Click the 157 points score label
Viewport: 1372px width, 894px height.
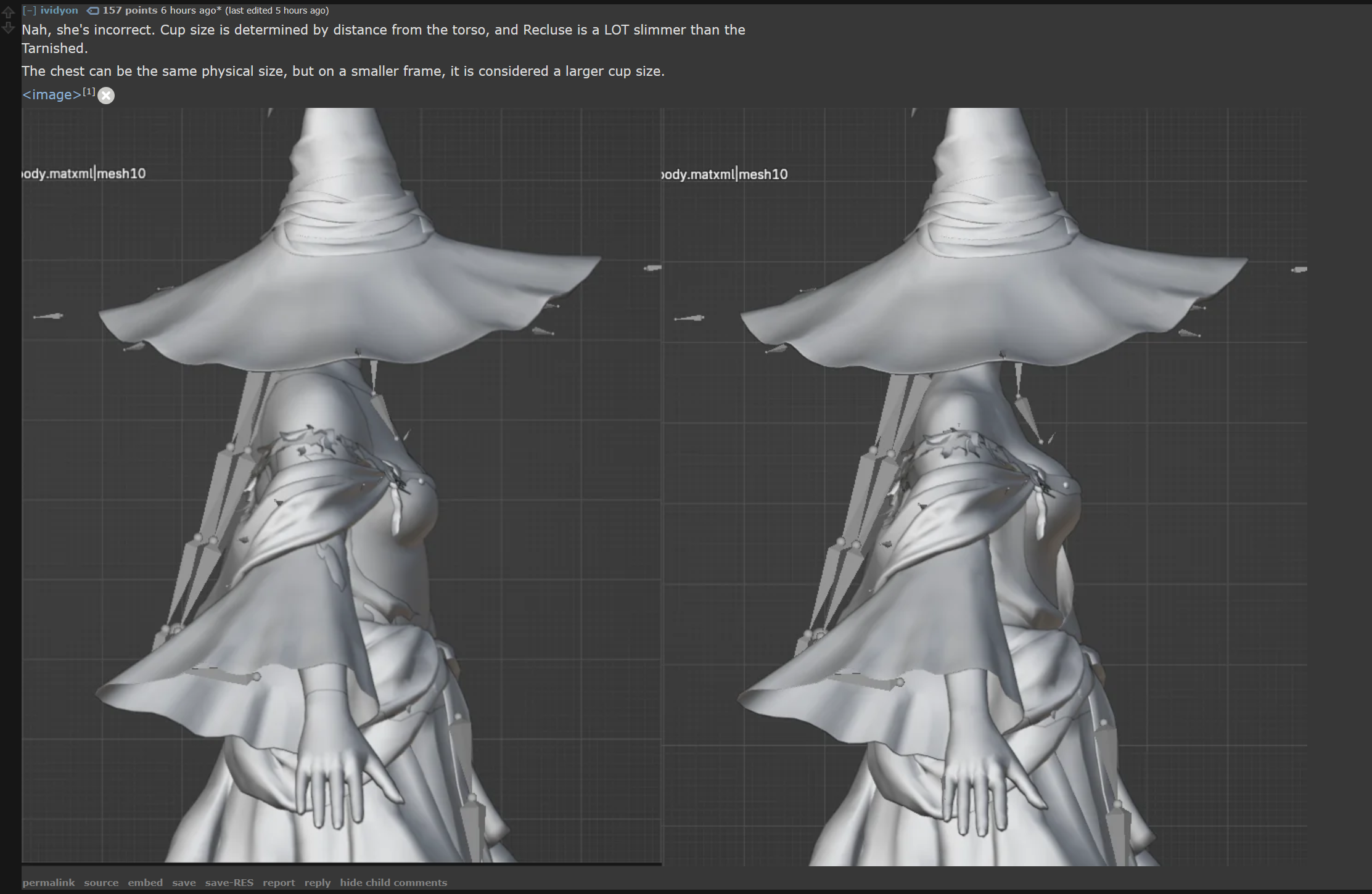click(129, 10)
